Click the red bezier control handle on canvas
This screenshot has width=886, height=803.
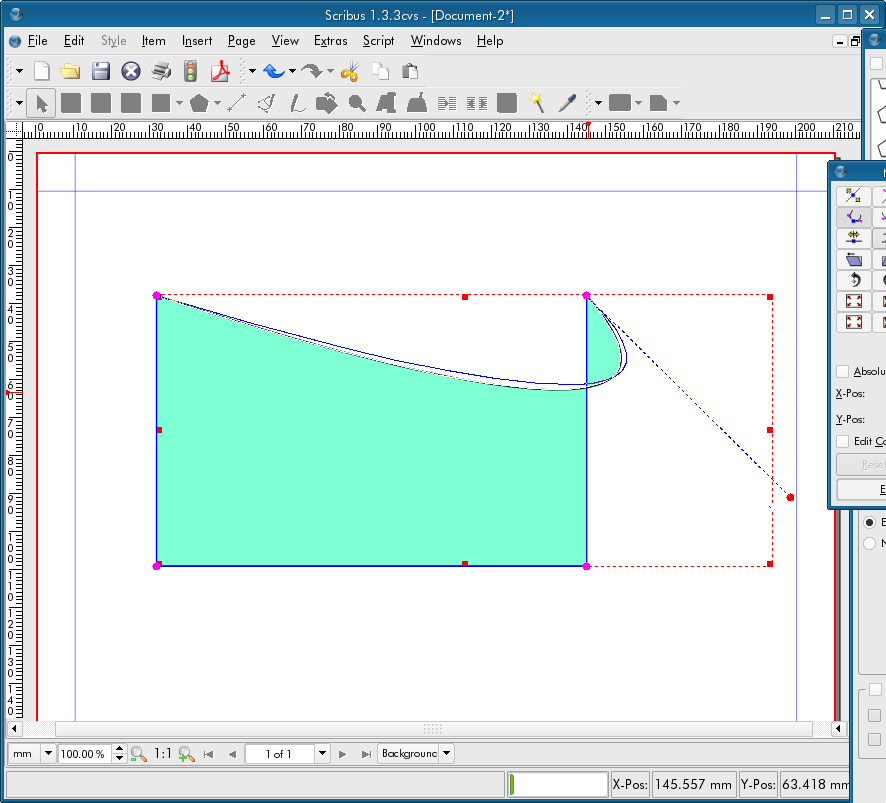(790, 497)
